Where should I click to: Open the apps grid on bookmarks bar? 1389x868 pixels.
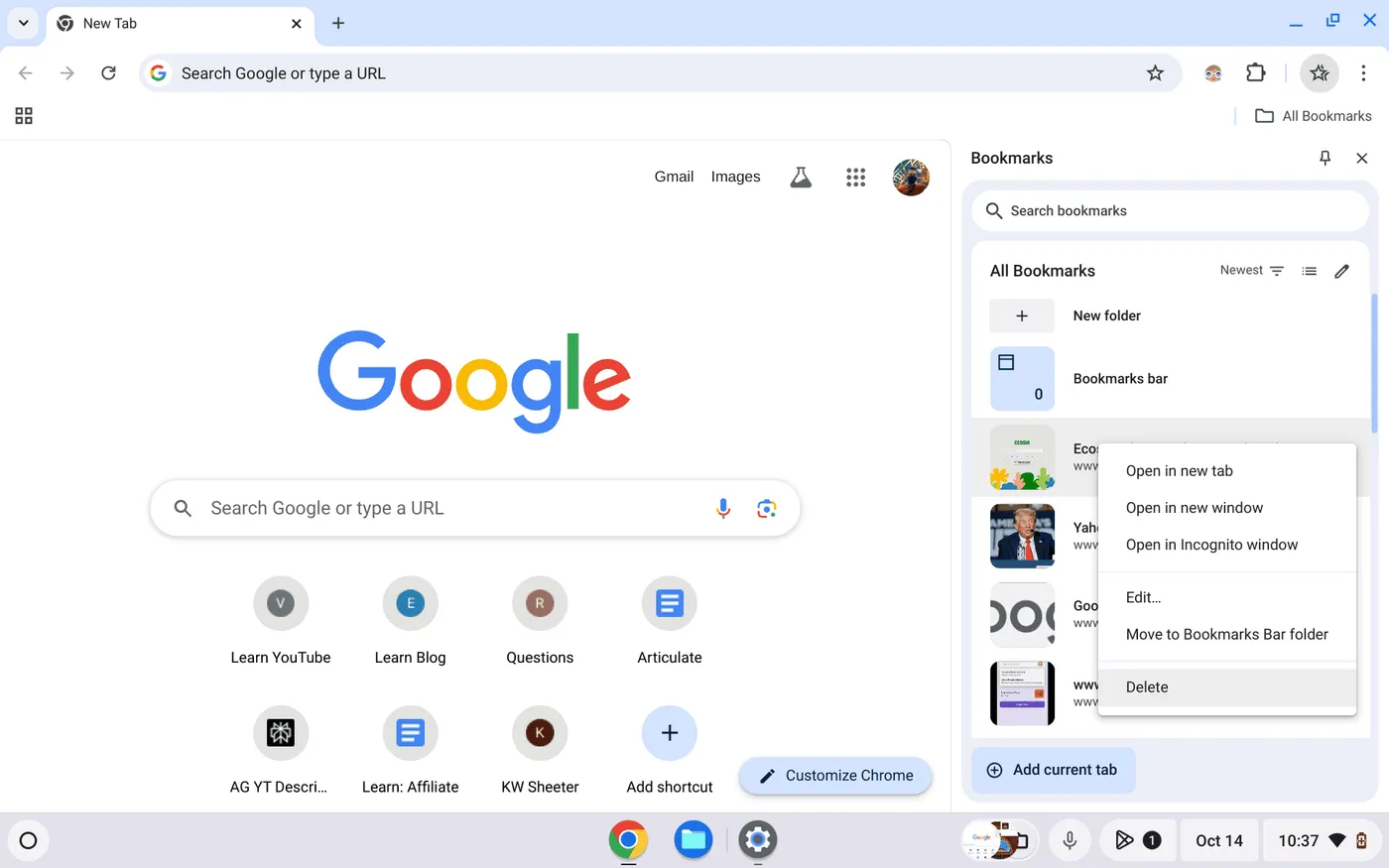pyautogui.click(x=24, y=116)
